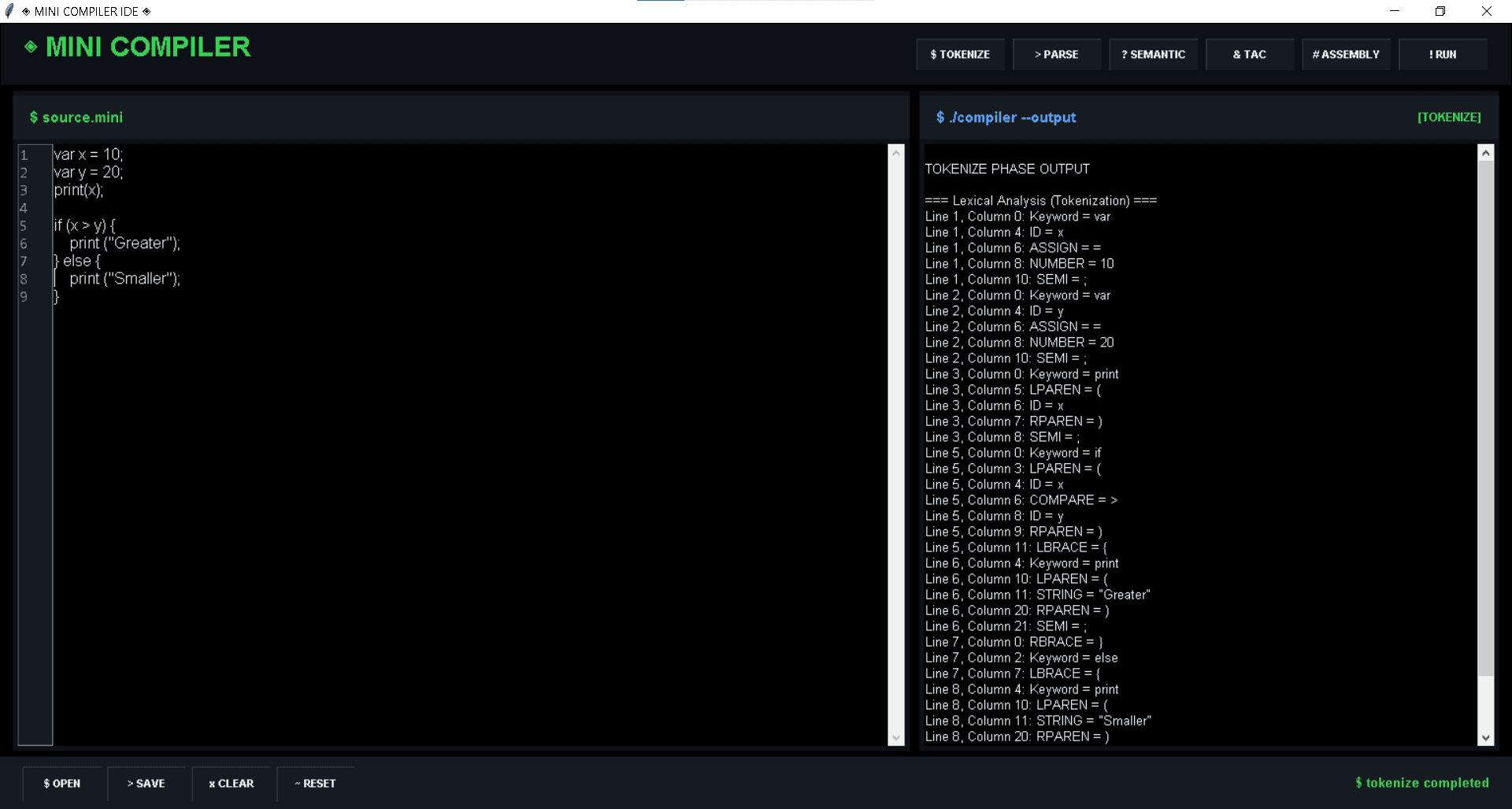Click the 'source.mini' file header
Image resolution: width=1512 pixels, height=809 pixels.
[76, 117]
